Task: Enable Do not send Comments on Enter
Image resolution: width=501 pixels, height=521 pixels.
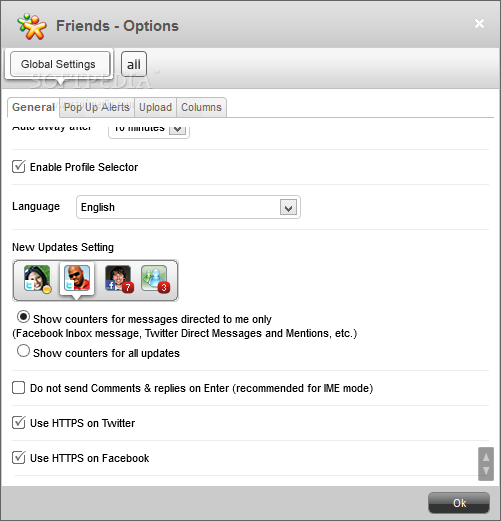Action: (19, 388)
